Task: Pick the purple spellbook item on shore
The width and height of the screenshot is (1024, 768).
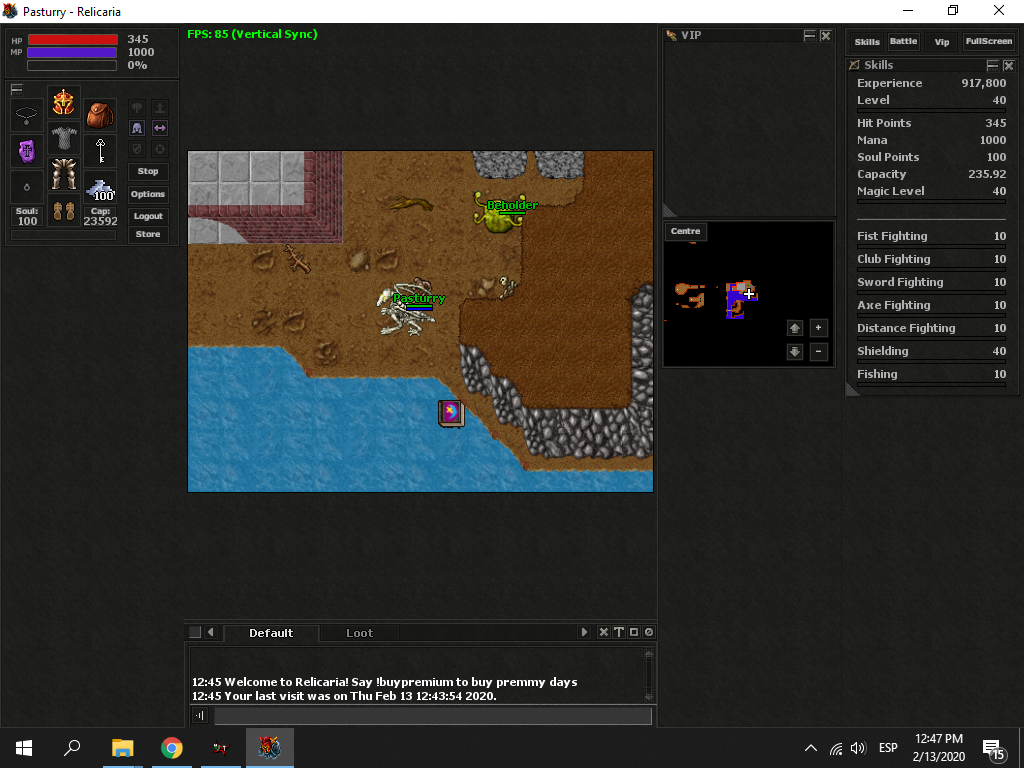Action: pos(451,414)
